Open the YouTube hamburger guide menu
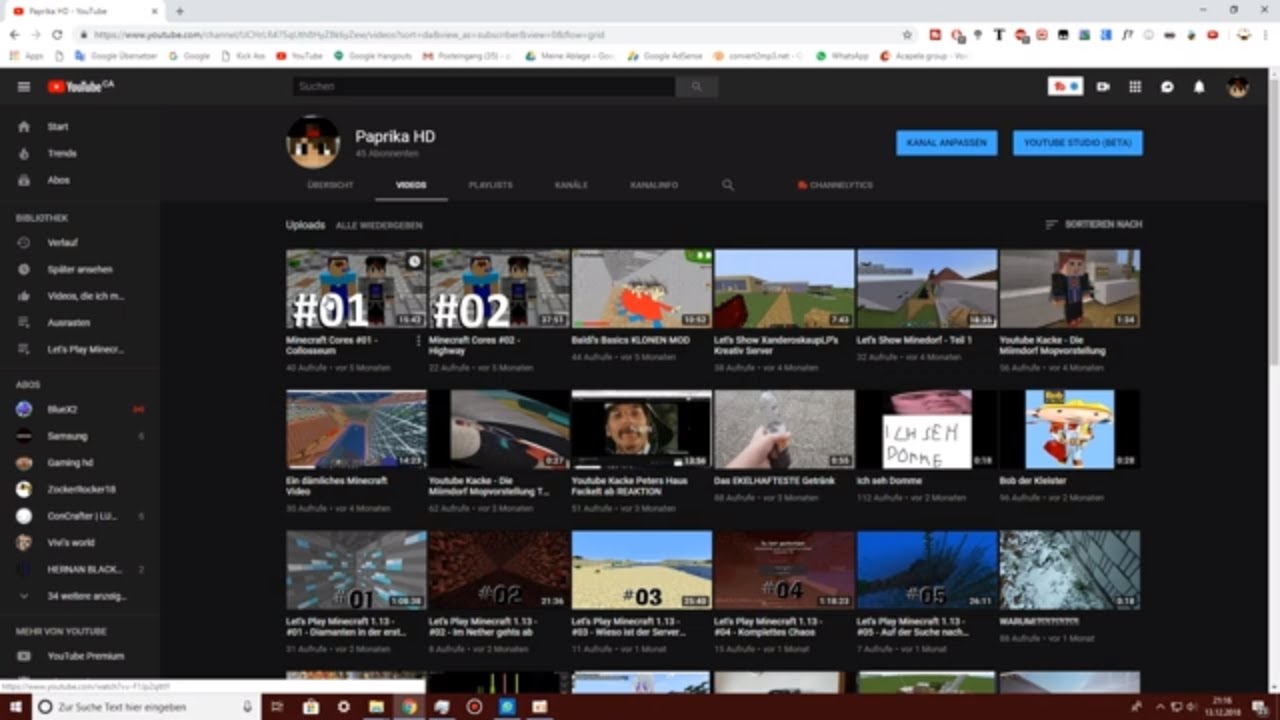1280x720 pixels. pos(23,87)
